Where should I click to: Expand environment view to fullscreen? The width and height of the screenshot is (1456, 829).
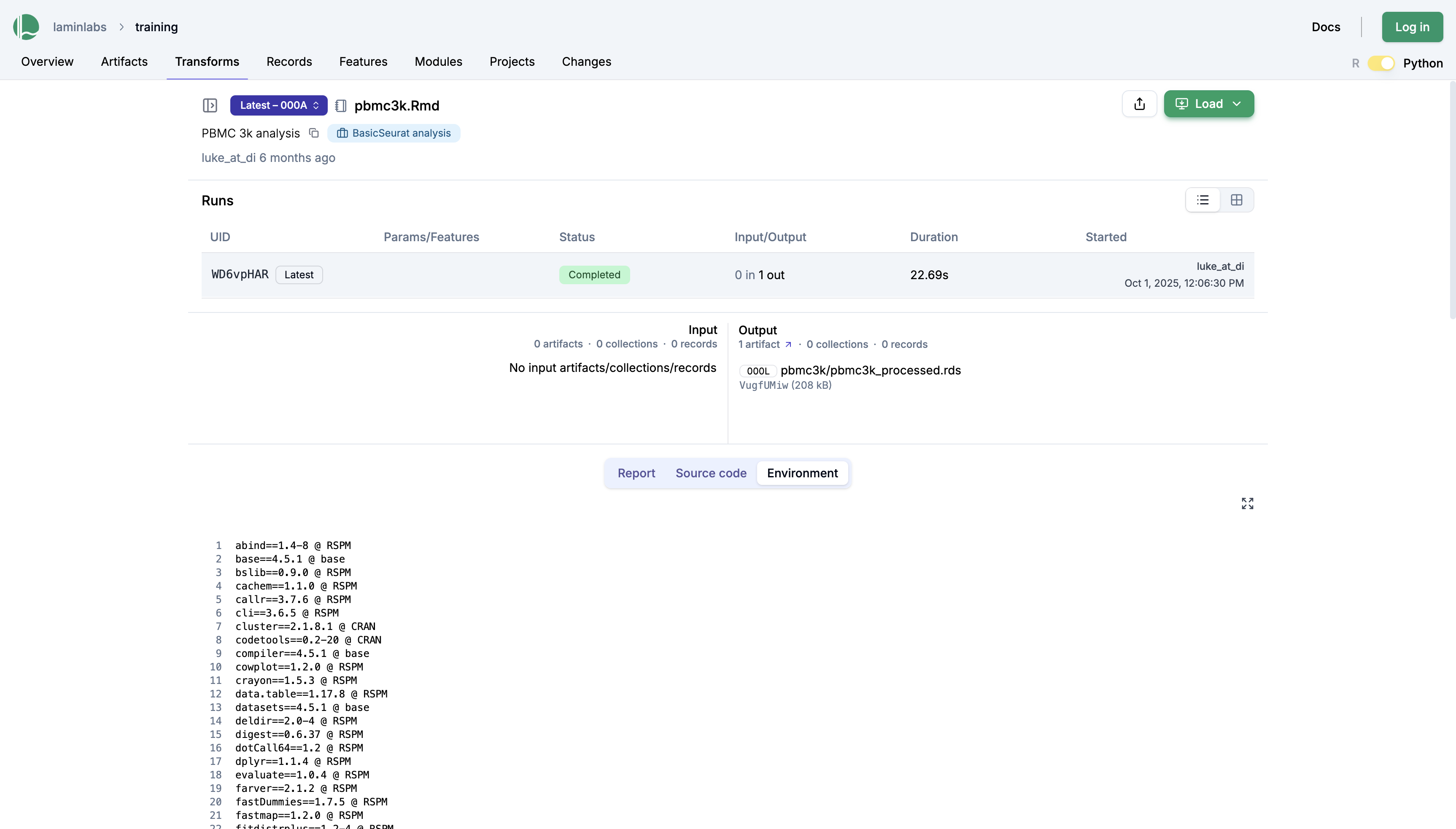1247,503
